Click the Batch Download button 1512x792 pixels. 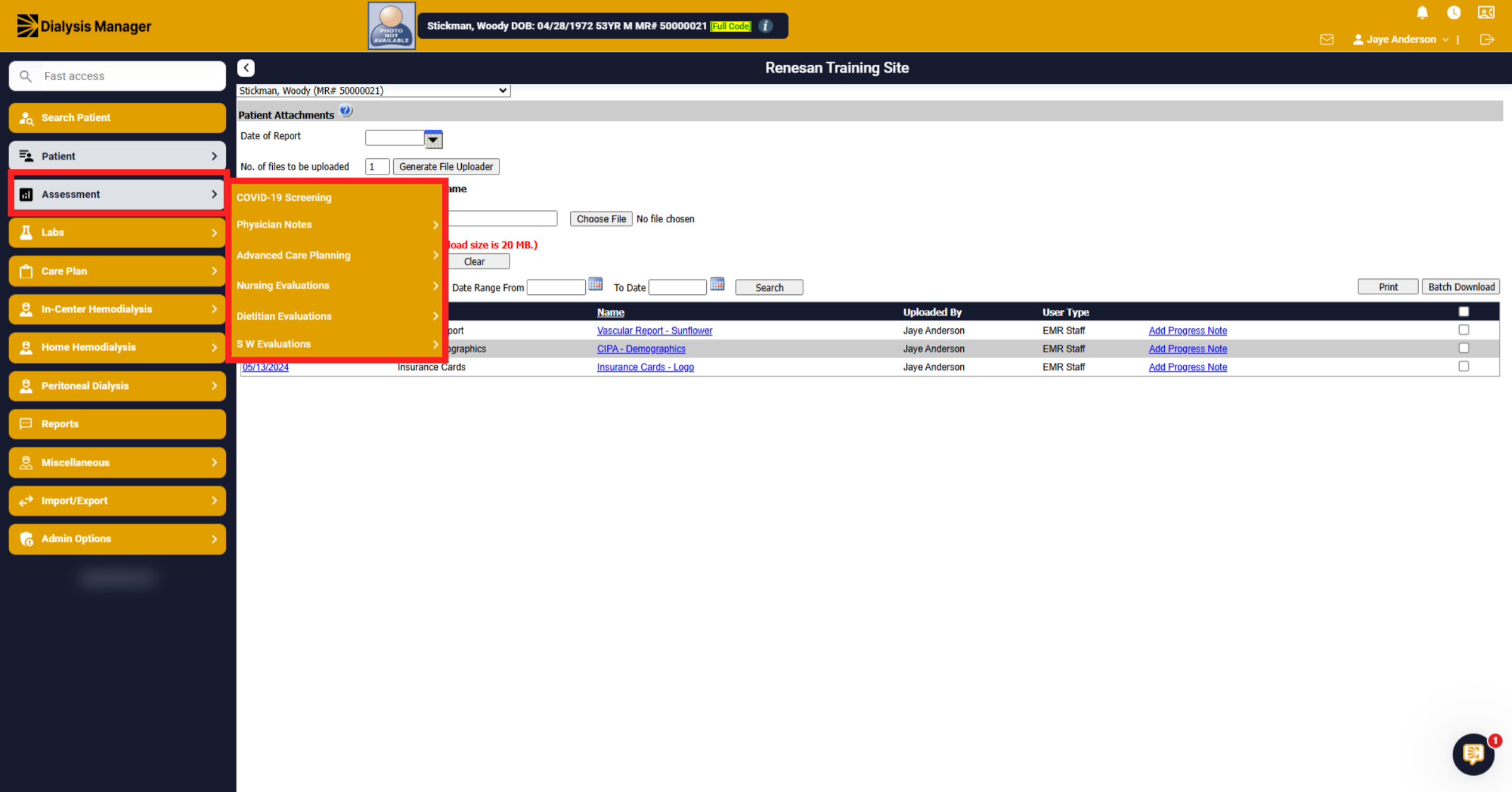1461,287
